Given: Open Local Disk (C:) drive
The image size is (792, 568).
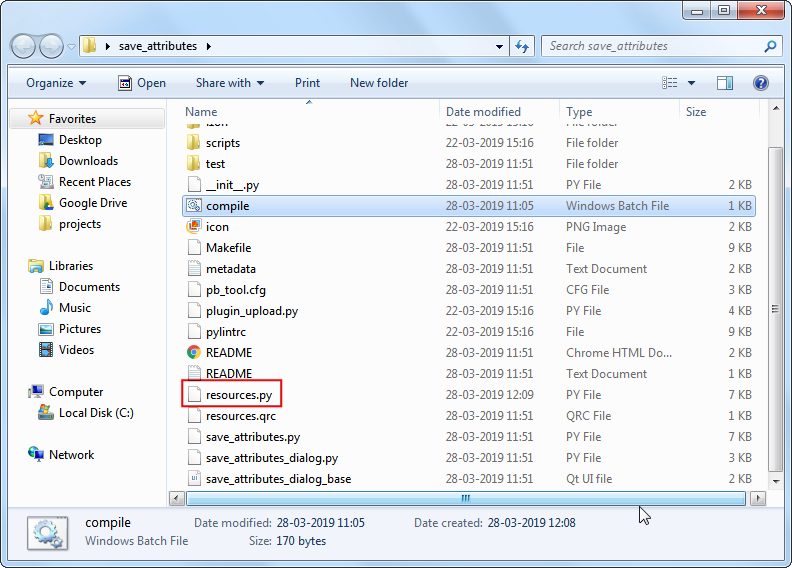Looking at the screenshot, I should (96, 413).
